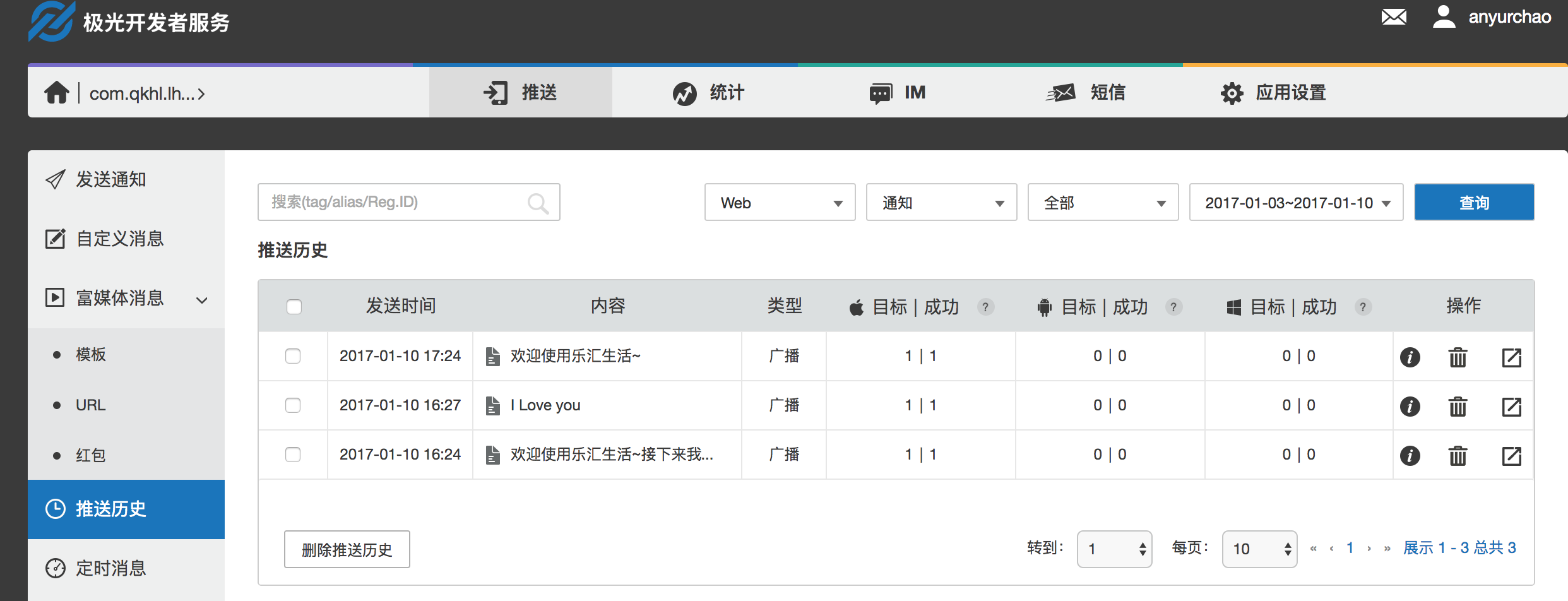
Task: Open the 通知 message type dropdown
Action: pyautogui.click(x=941, y=203)
